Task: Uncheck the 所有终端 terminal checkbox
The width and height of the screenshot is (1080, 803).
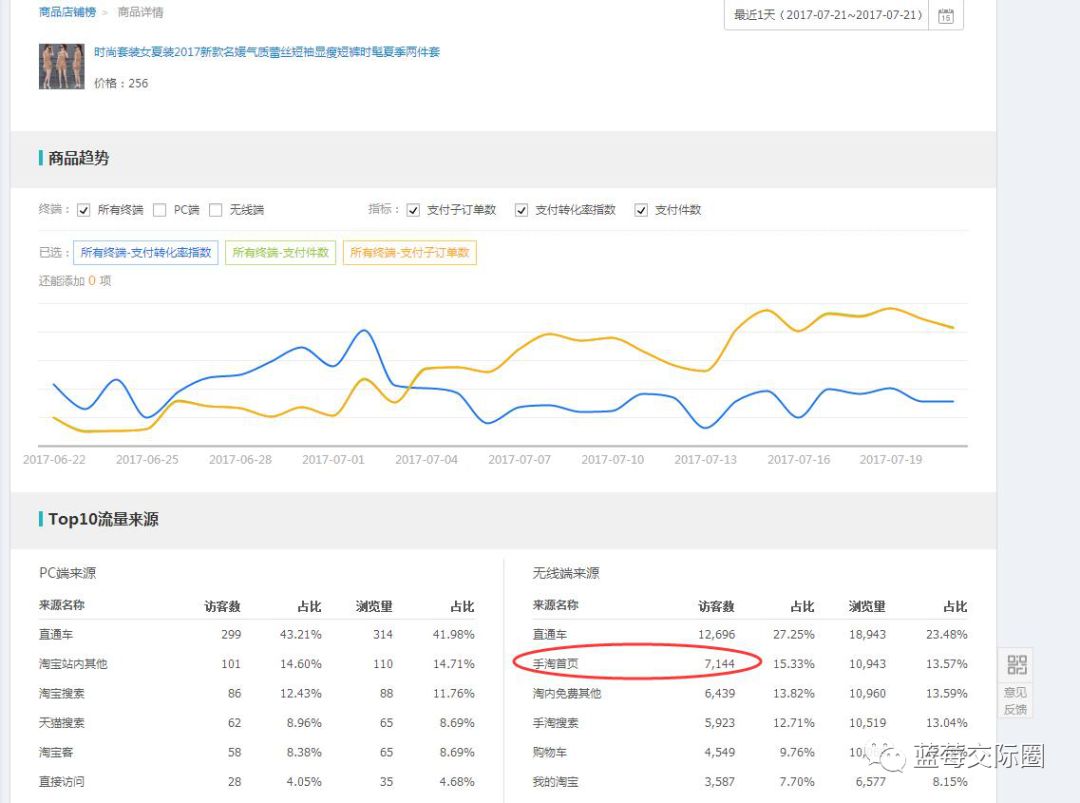Action: (x=84, y=210)
